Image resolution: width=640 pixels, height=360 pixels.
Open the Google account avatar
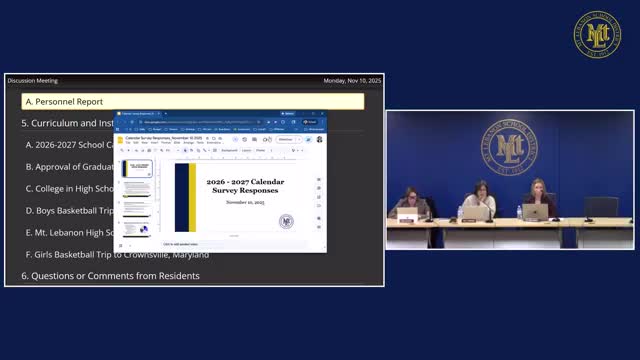pyautogui.click(x=319, y=140)
